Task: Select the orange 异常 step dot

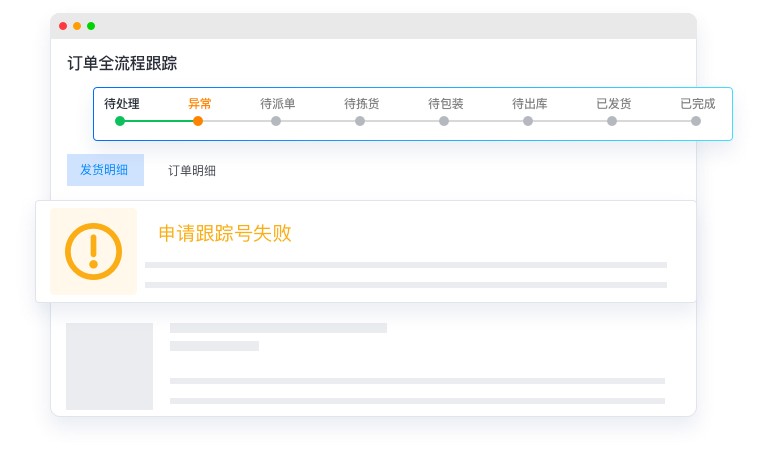Action: tap(198, 121)
